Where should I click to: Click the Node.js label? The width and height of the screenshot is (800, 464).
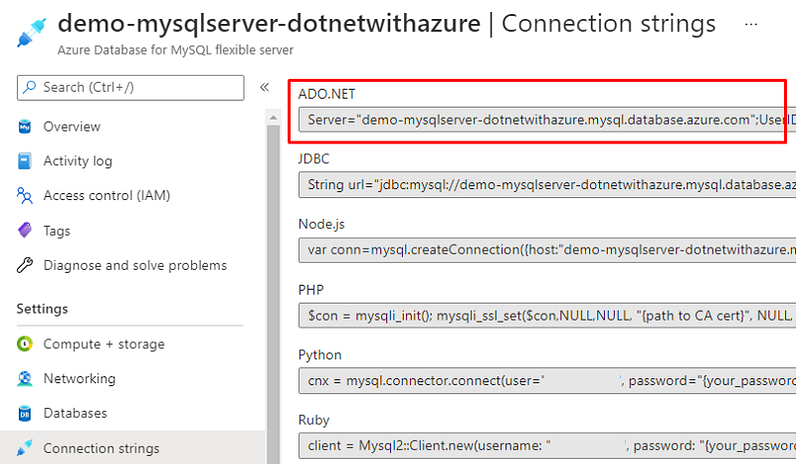(321, 224)
